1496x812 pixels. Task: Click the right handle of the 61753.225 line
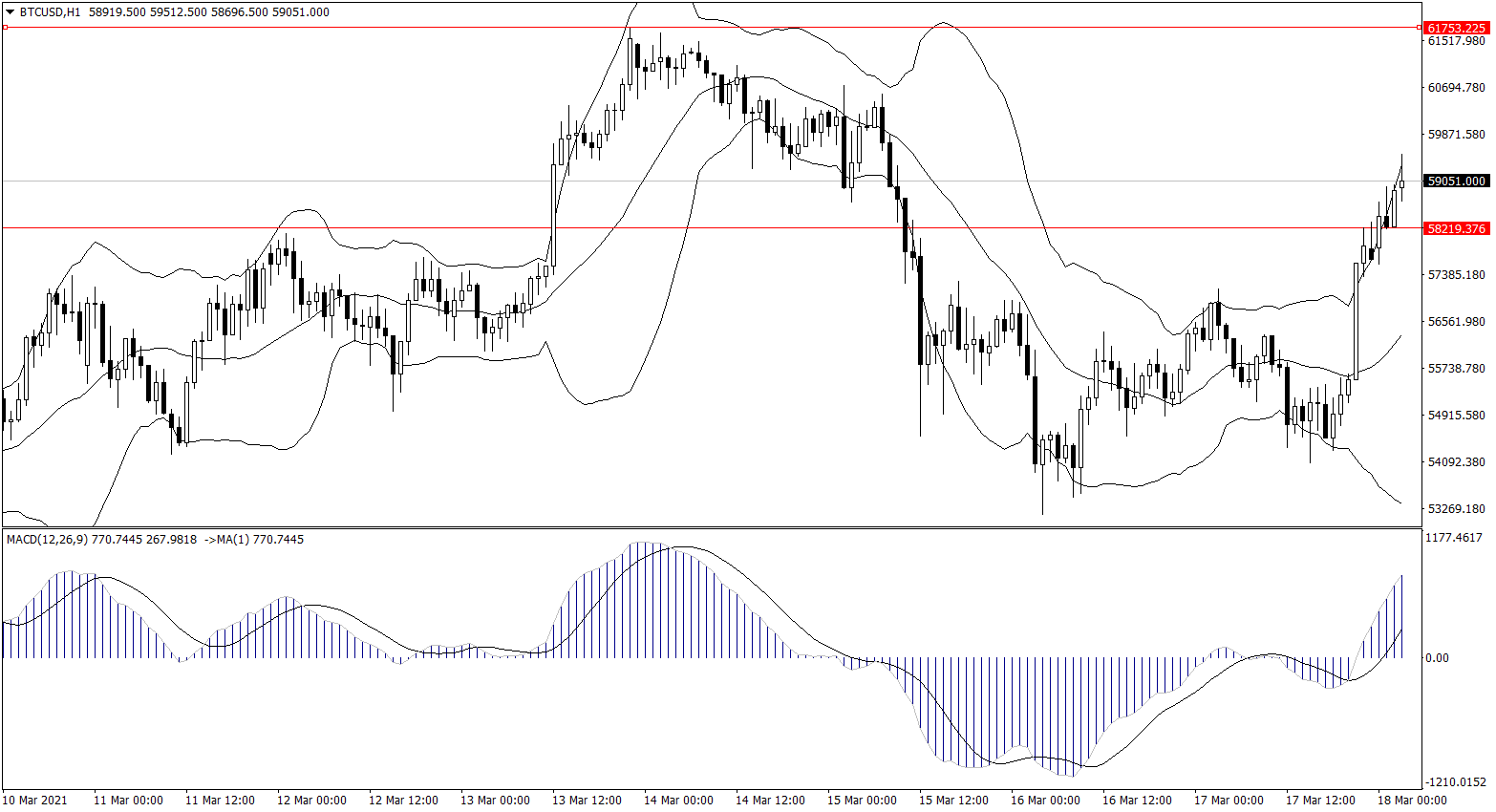(1419, 28)
